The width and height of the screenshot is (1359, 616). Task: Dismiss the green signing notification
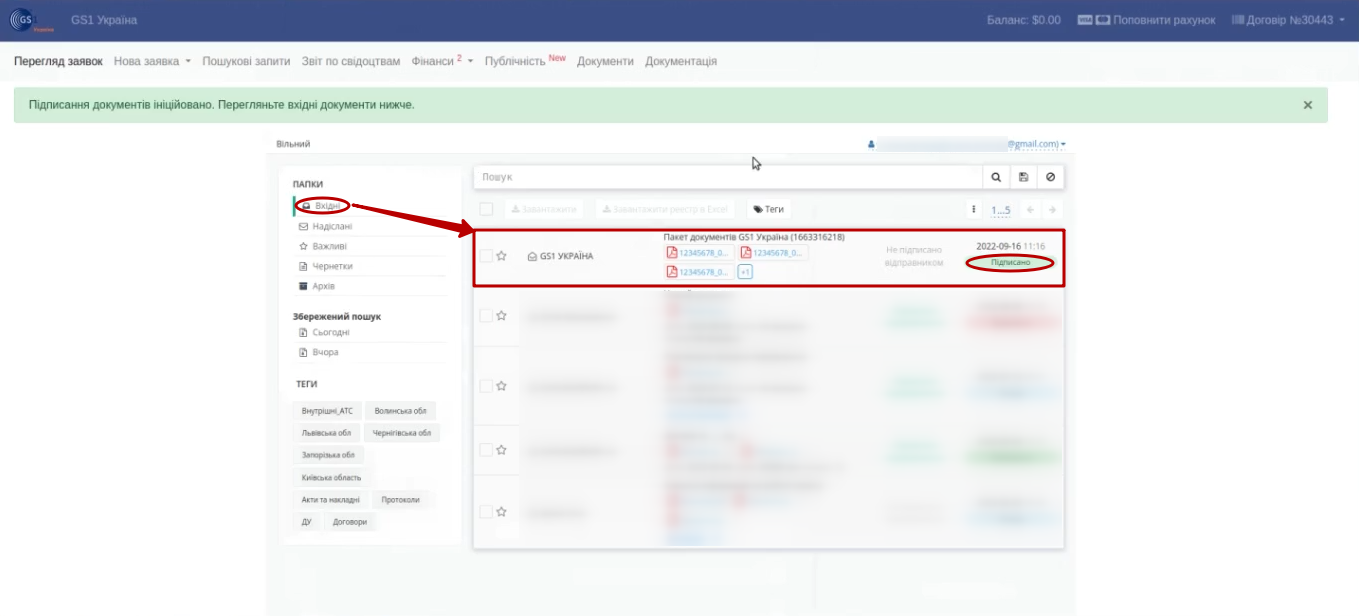click(1308, 105)
